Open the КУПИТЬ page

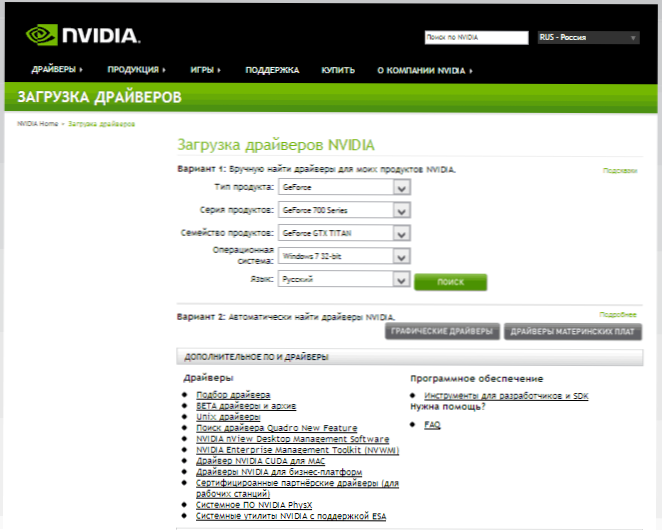pos(338,70)
